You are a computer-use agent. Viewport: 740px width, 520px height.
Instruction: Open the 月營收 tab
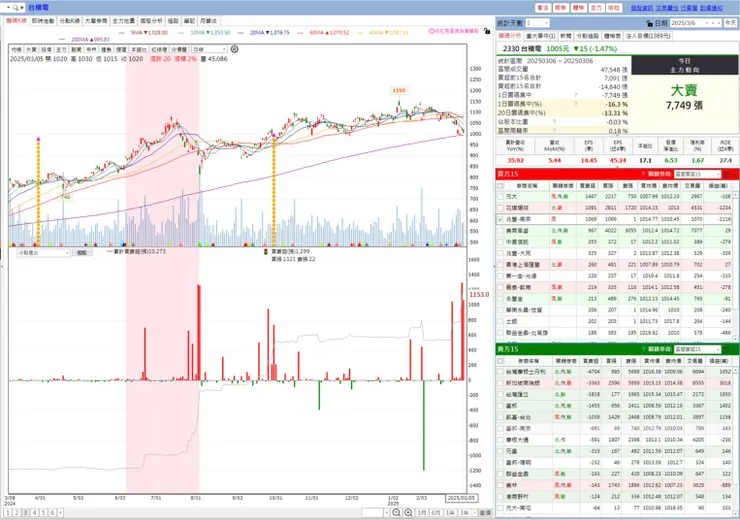tap(208, 21)
